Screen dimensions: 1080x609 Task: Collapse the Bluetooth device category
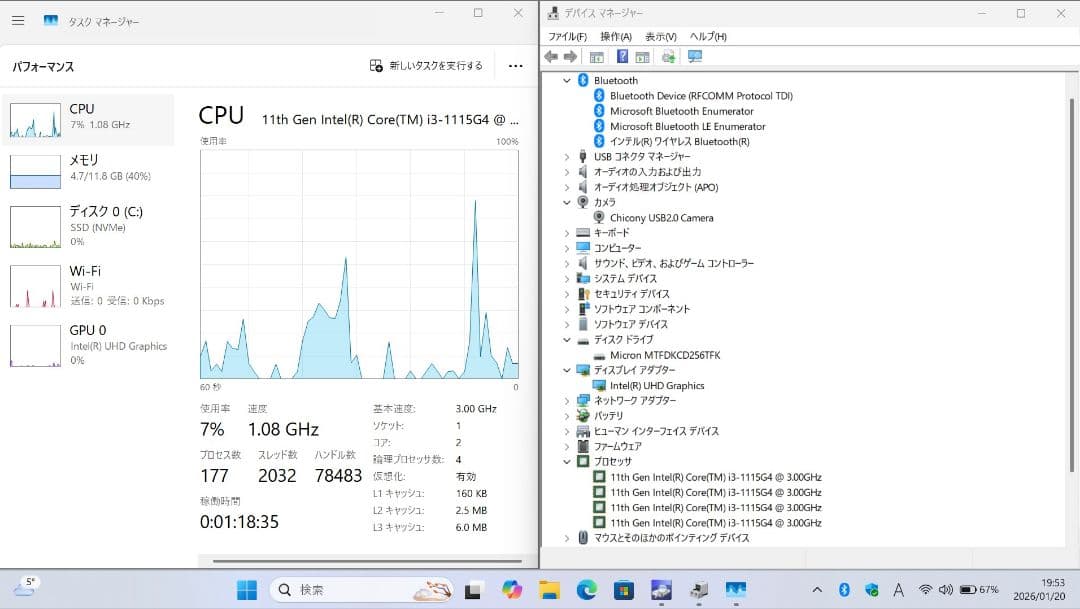567,80
